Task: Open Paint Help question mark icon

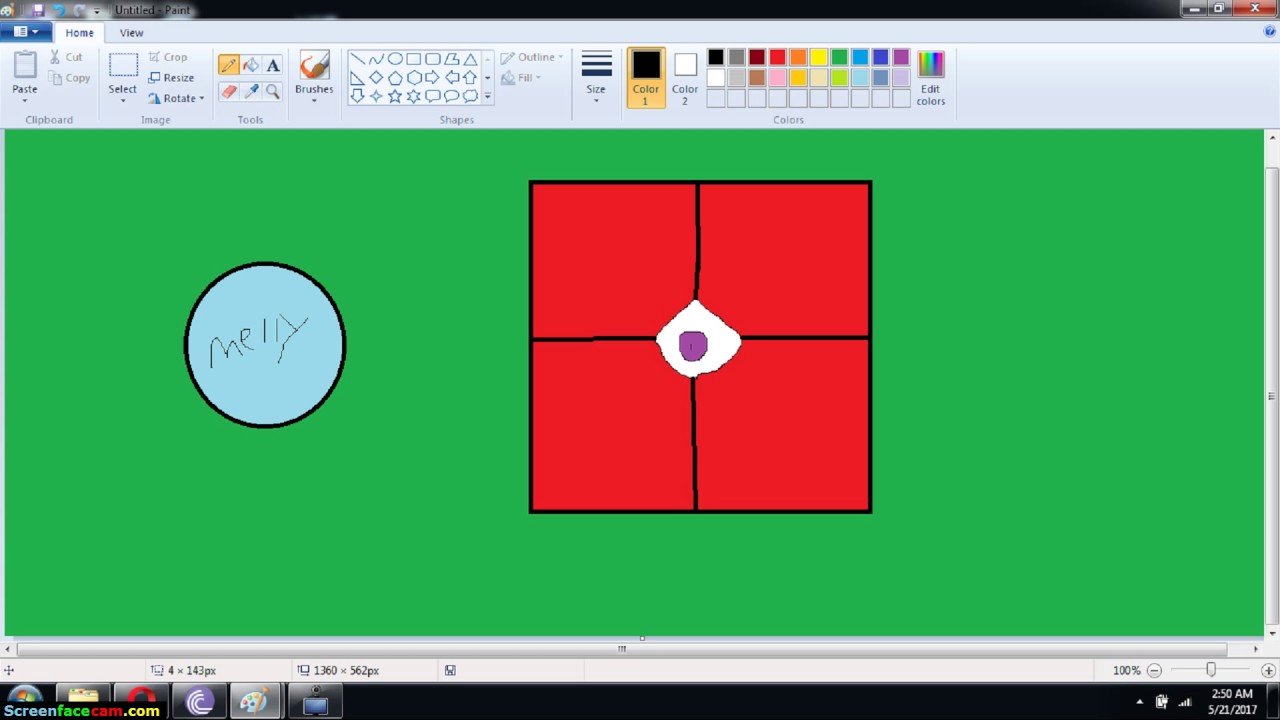Action: point(1270,32)
